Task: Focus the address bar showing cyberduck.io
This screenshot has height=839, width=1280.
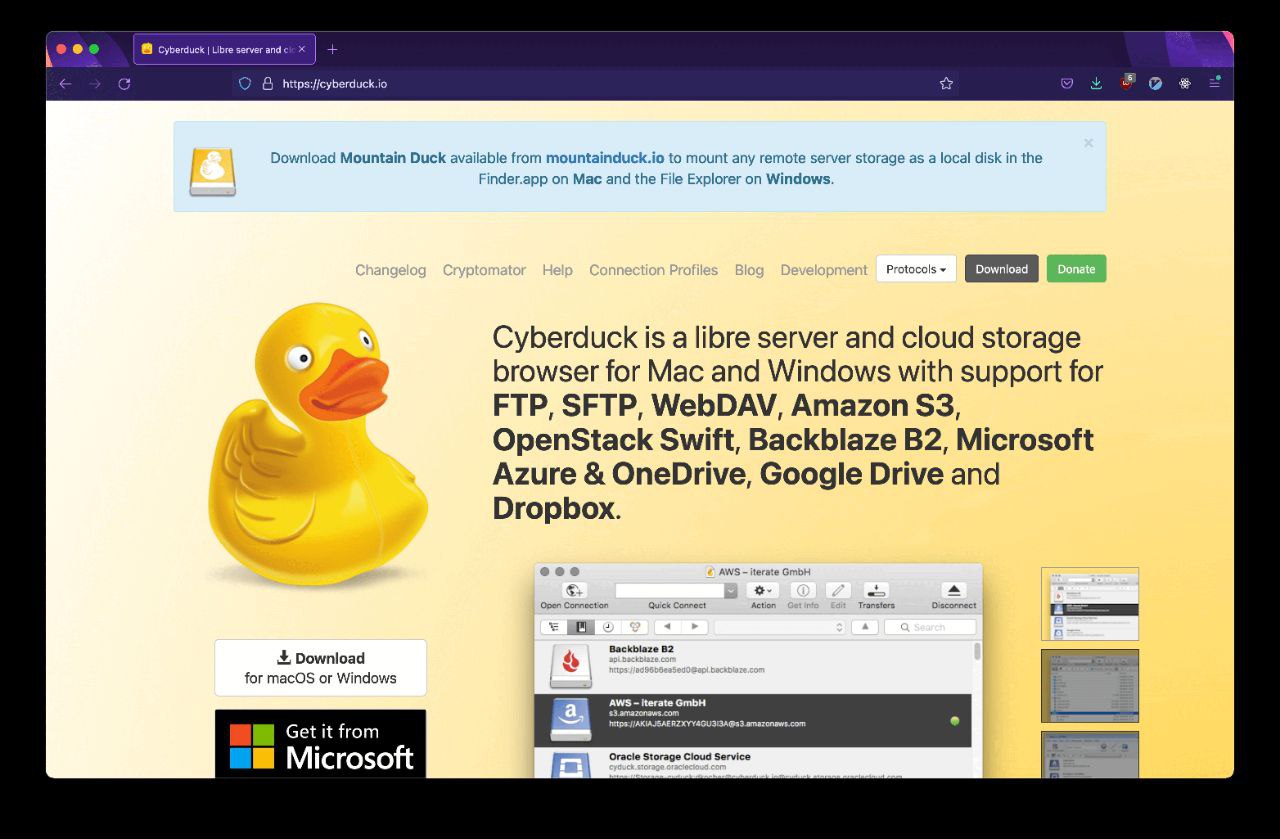Action: [x=596, y=84]
